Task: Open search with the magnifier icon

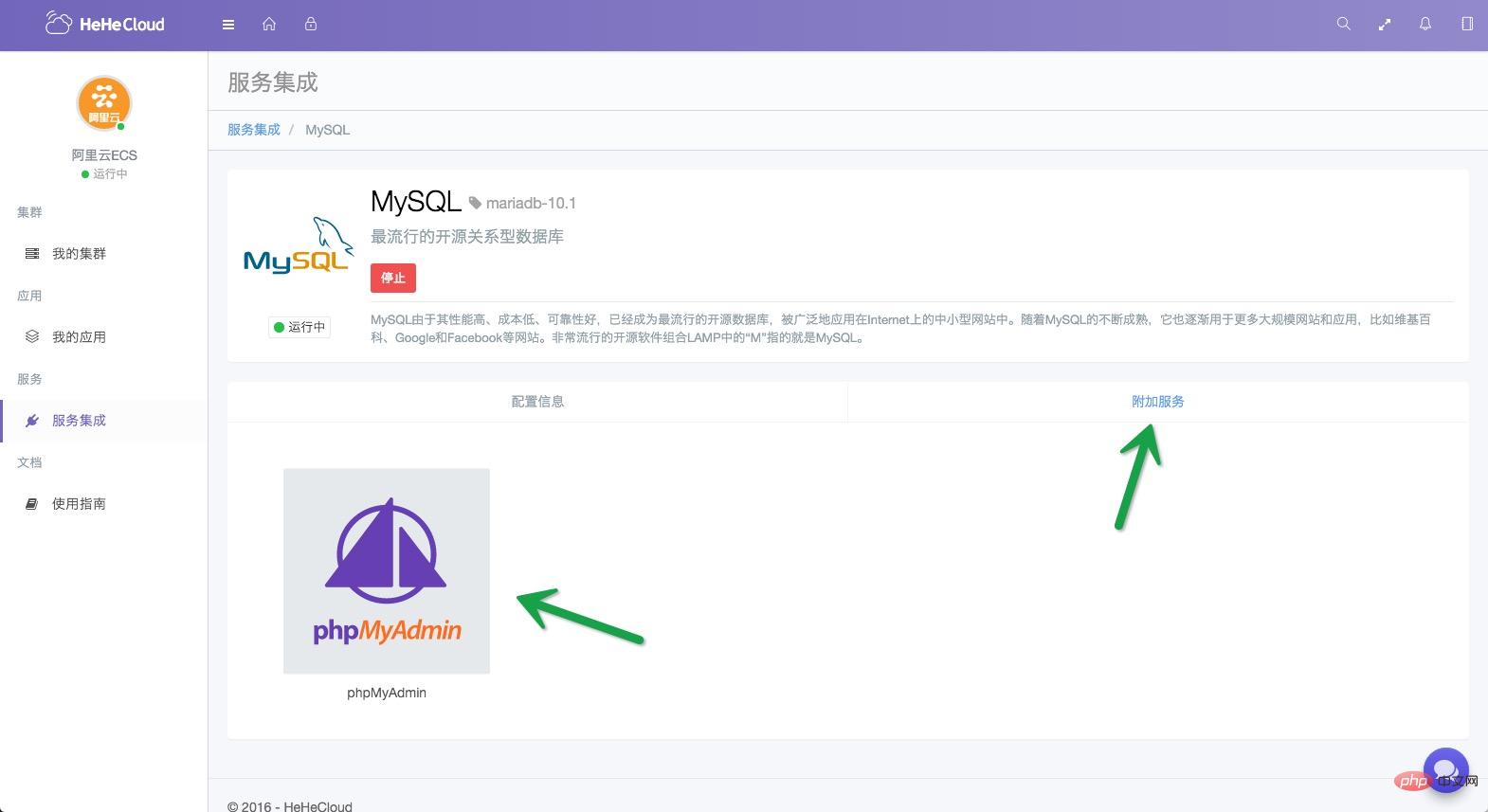Action: pos(1343,25)
